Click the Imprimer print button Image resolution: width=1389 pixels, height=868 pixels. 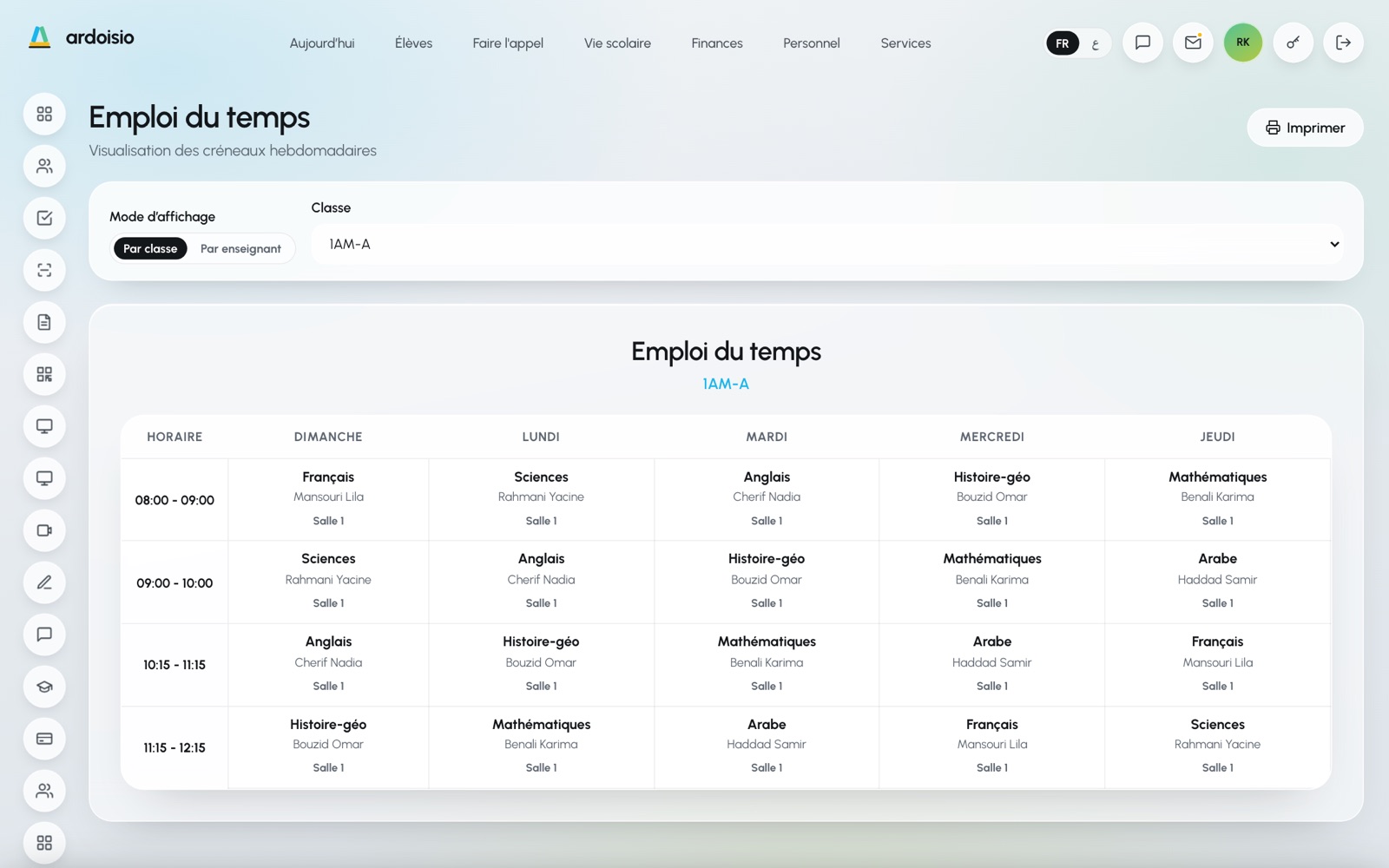(1305, 128)
